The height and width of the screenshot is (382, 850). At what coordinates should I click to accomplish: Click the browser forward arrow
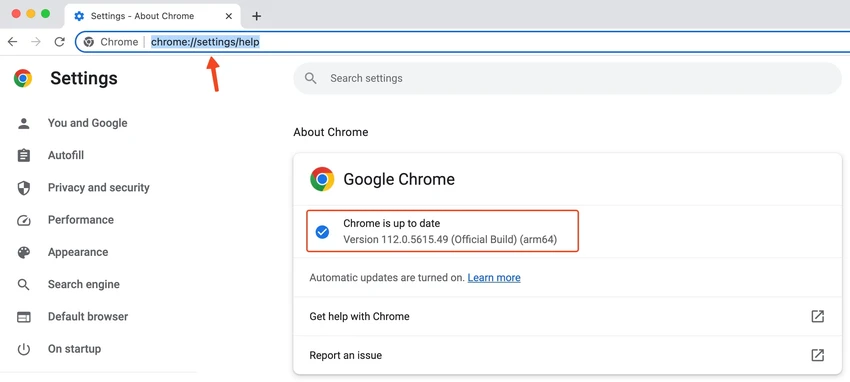[36, 42]
